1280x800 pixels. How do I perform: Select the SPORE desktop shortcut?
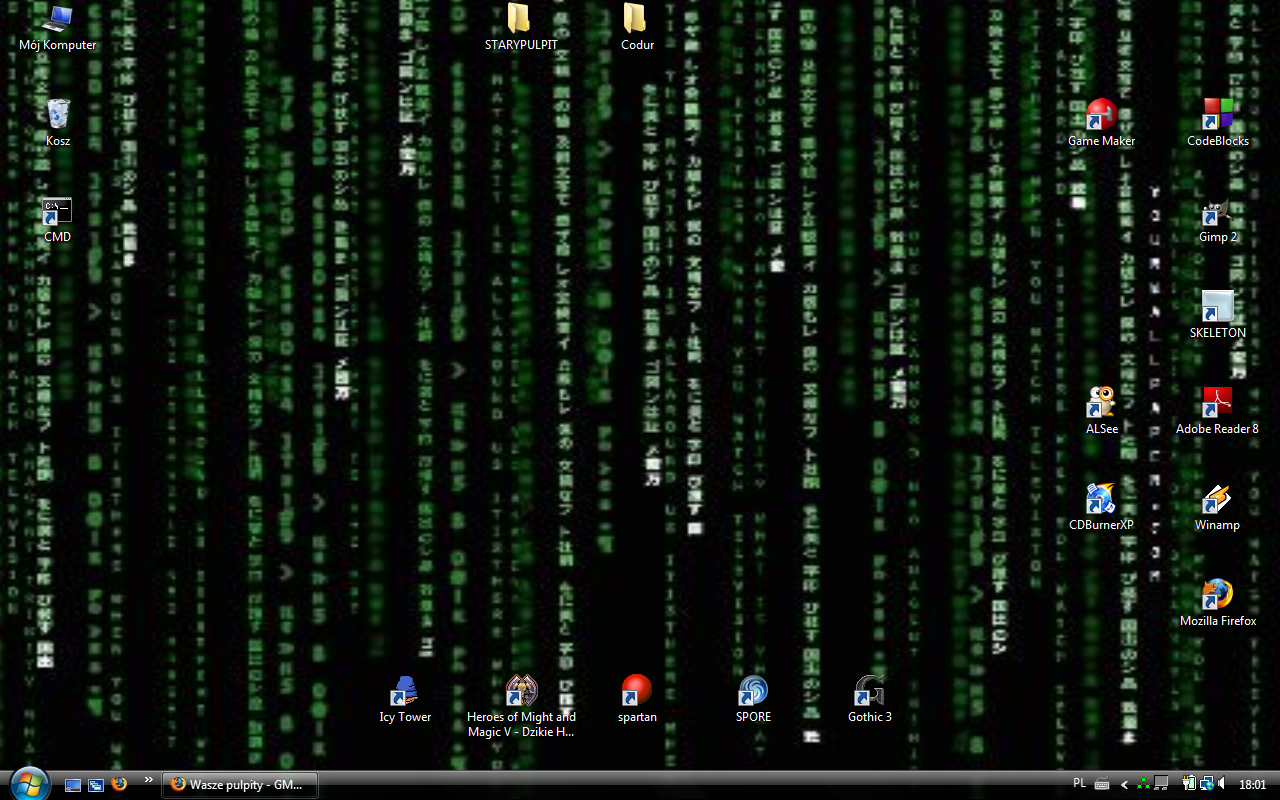[x=753, y=691]
